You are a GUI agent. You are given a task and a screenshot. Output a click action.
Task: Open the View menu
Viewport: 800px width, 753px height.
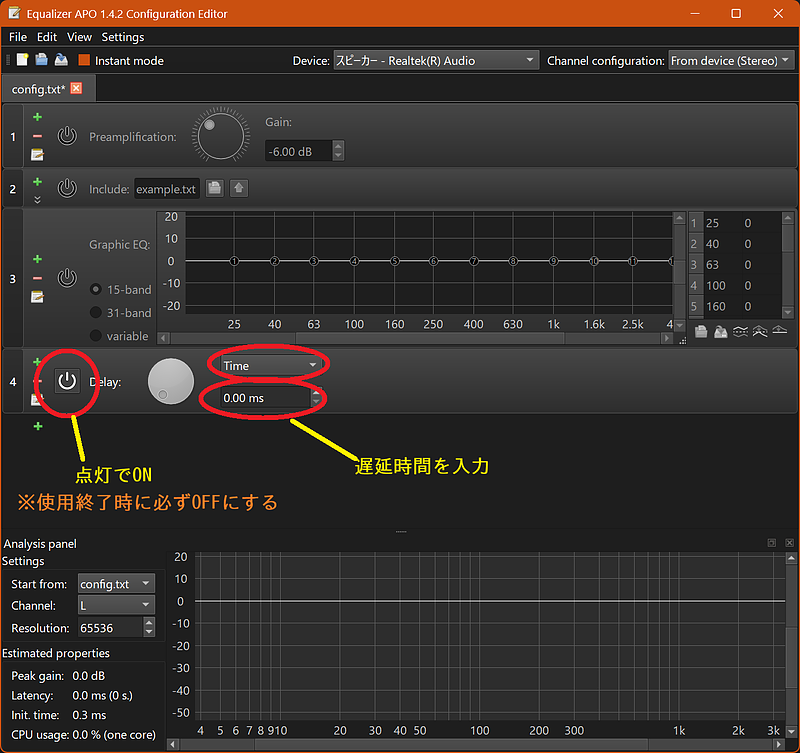pos(79,37)
